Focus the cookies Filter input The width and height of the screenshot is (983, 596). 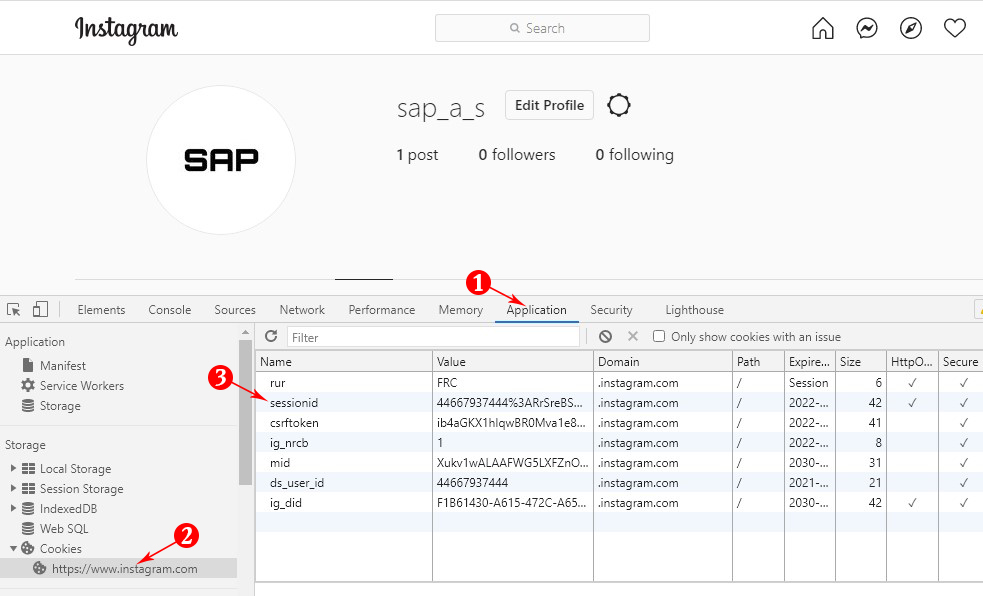pos(433,337)
